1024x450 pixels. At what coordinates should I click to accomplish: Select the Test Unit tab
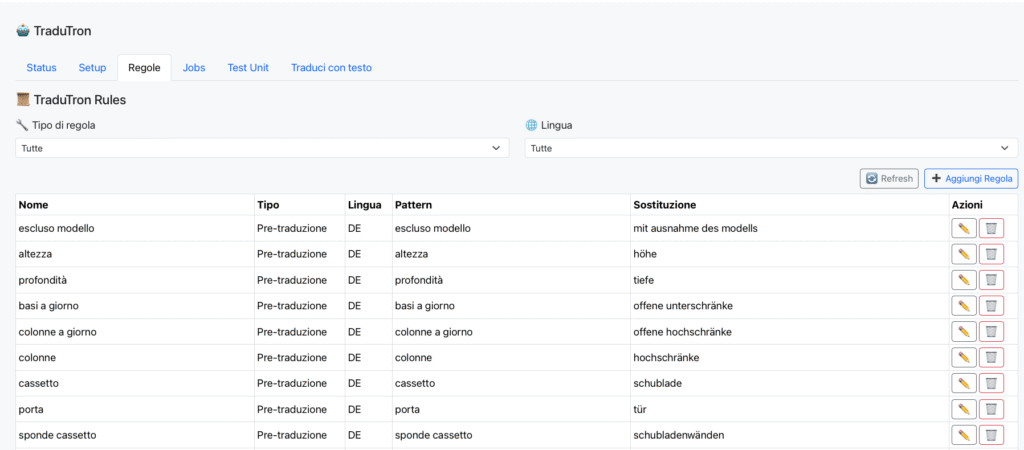coord(248,68)
